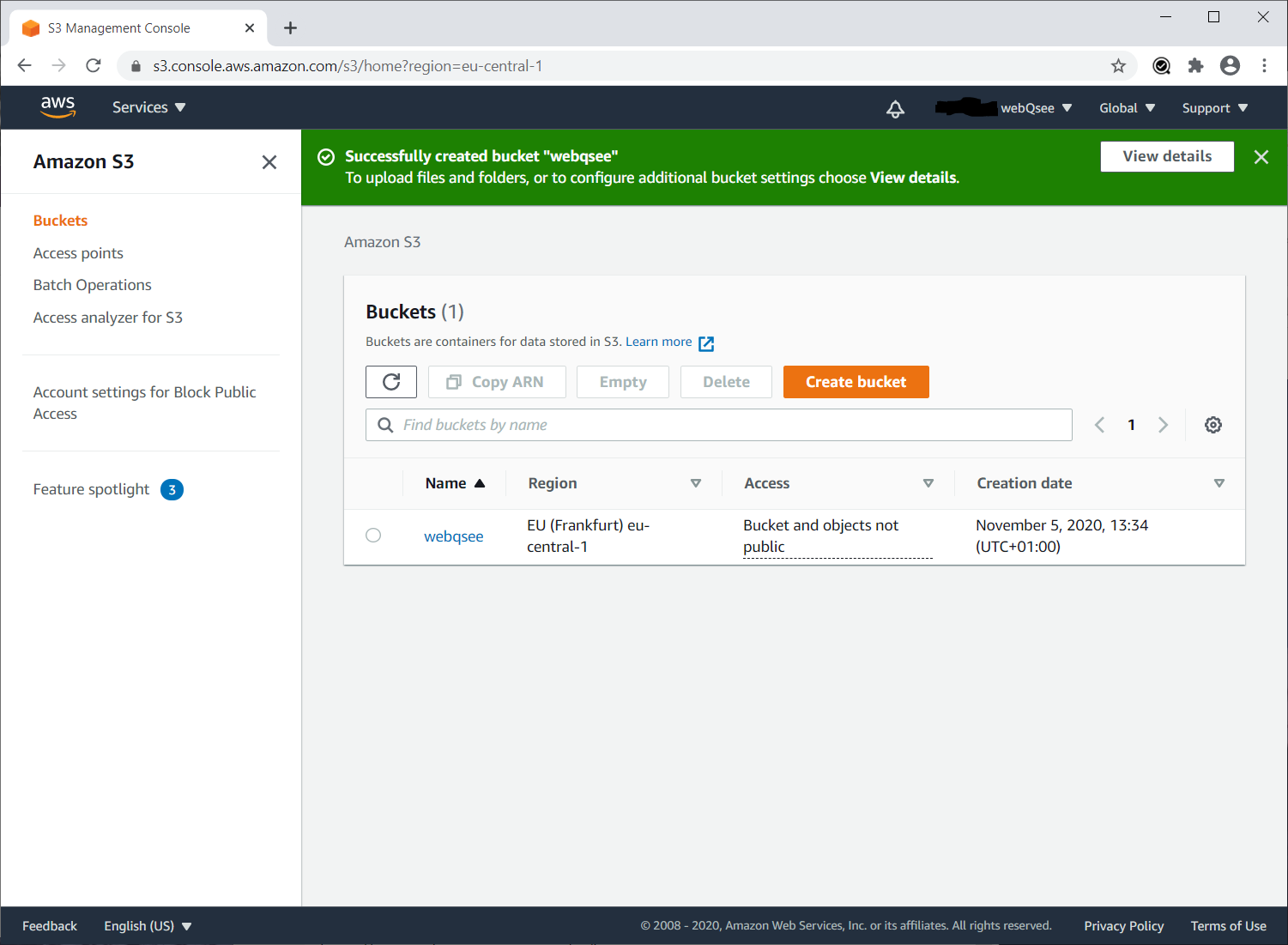
Task: Expand the Support menu
Action: pos(1215,108)
